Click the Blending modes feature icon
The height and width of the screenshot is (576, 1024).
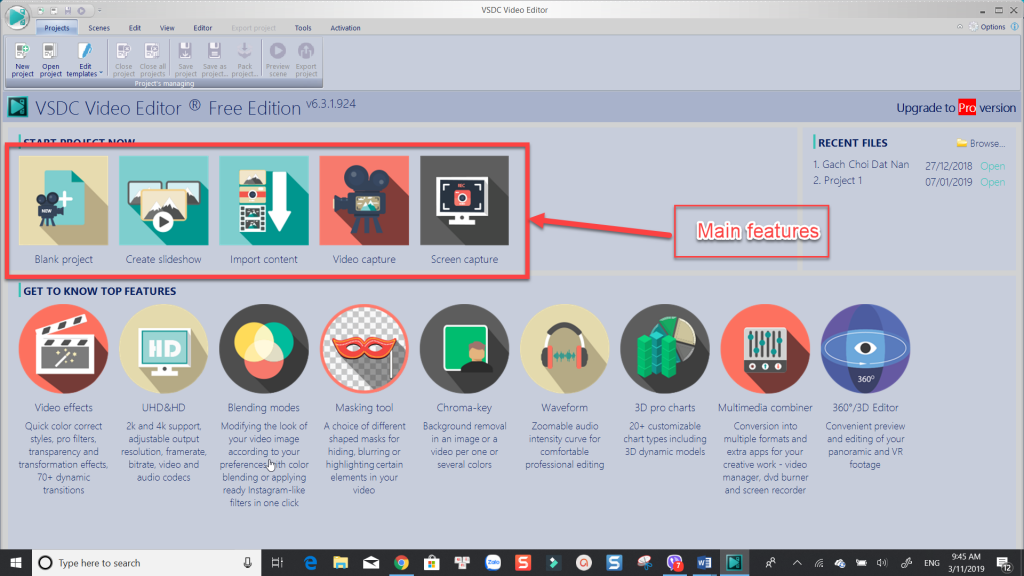click(x=264, y=349)
